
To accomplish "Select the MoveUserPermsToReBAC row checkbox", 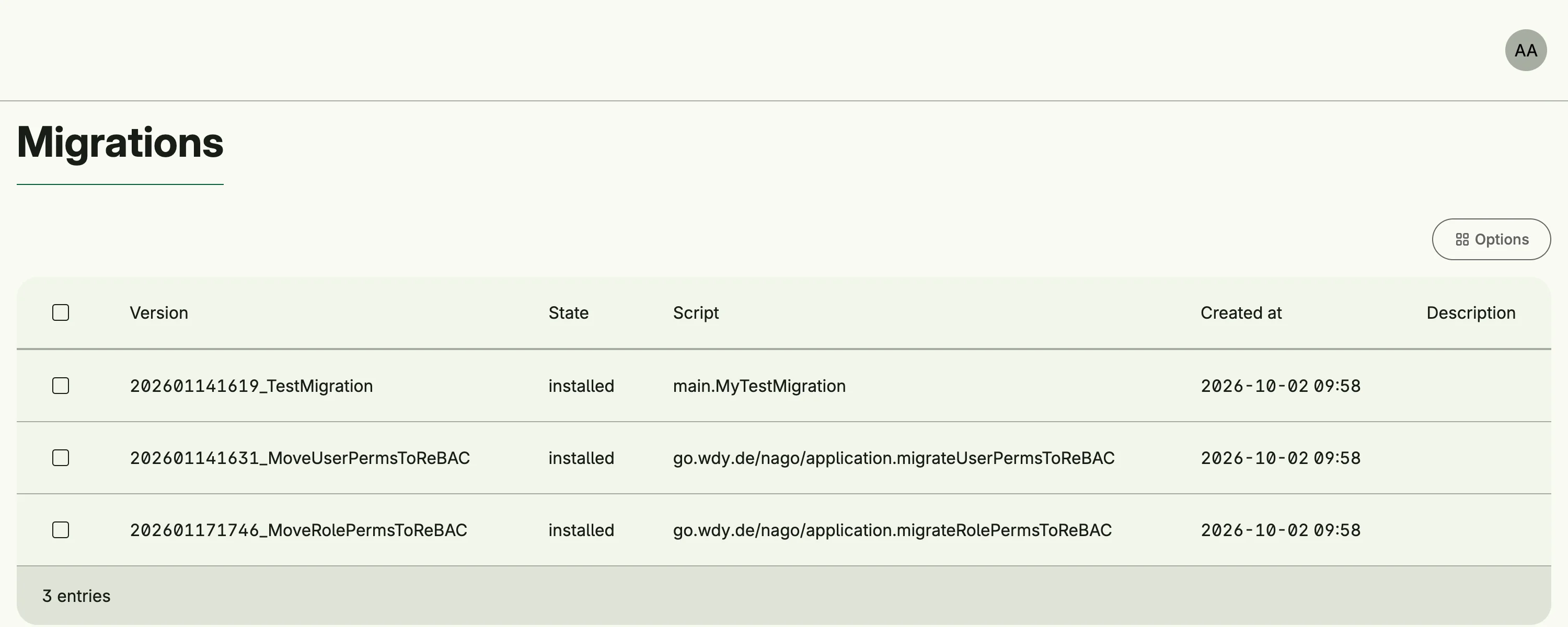I will [61, 458].
